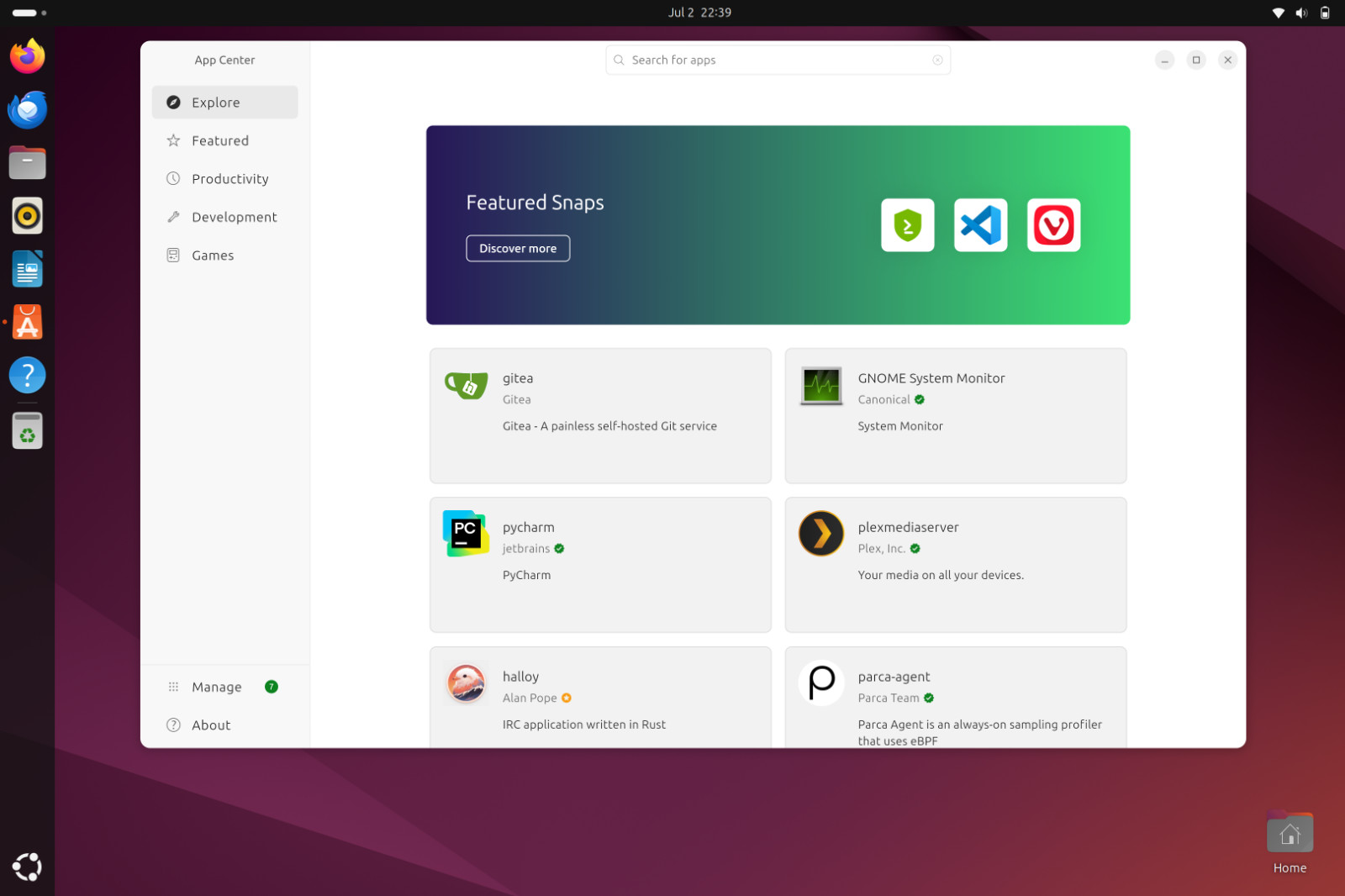Image resolution: width=1345 pixels, height=896 pixels.
Task: Open Show Apps Ubuntu logo button
Action: (x=27, y=867)
